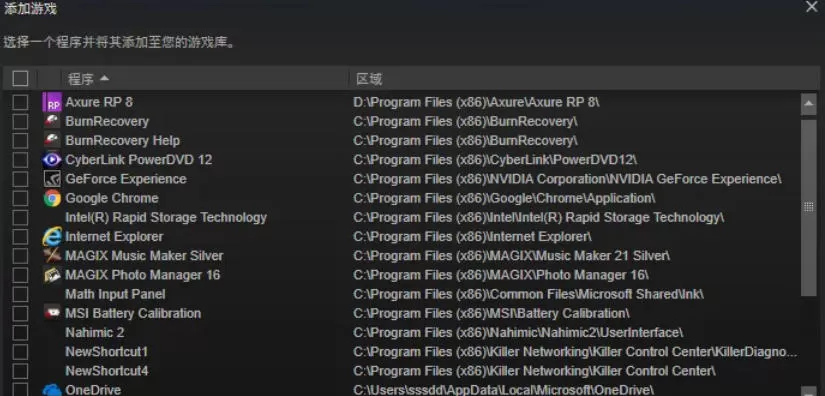
Task: Click the vertical scrollbar thumb
Action: click(x=809, y=207)
